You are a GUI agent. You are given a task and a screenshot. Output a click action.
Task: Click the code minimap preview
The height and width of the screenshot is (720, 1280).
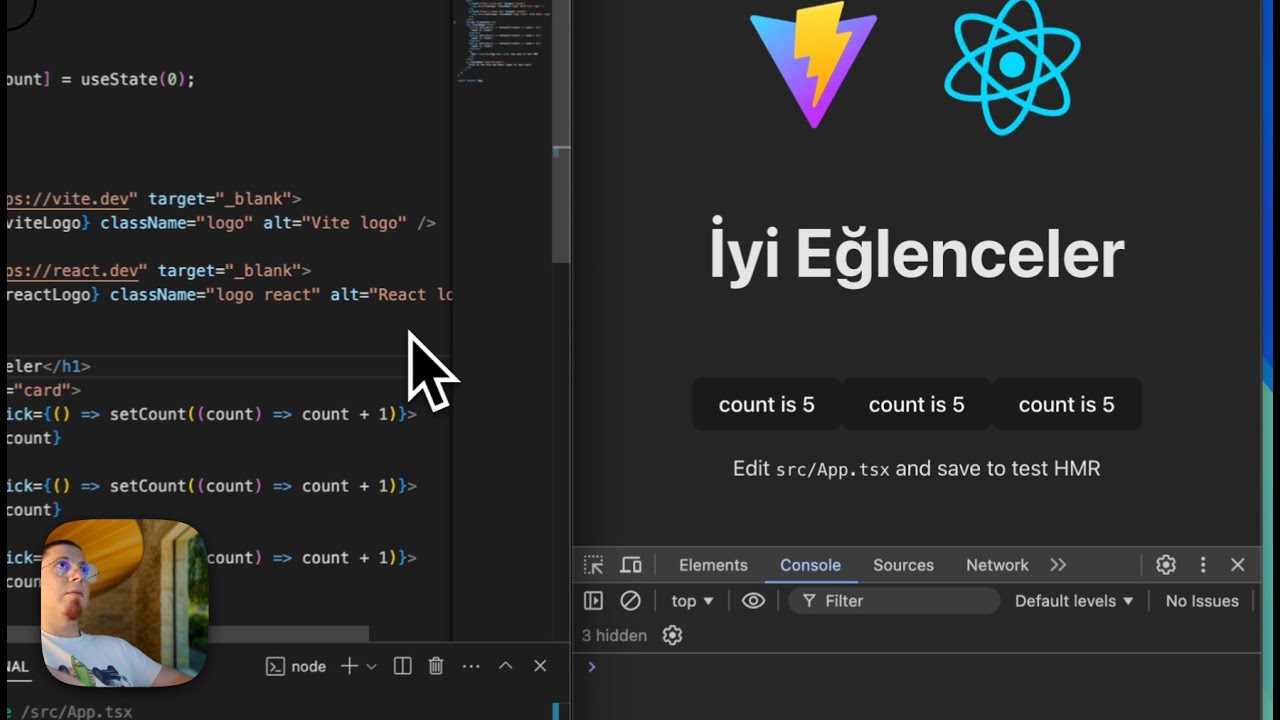tap(500, 41)
